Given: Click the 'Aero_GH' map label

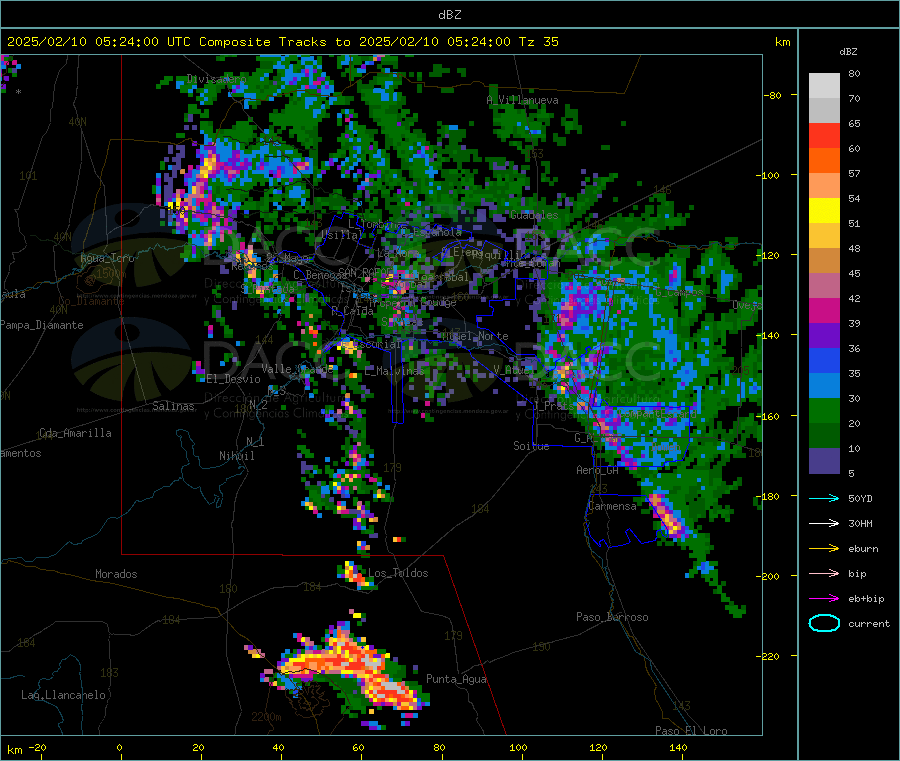Looking at the screenshot, I should click(x=597, y=470).
